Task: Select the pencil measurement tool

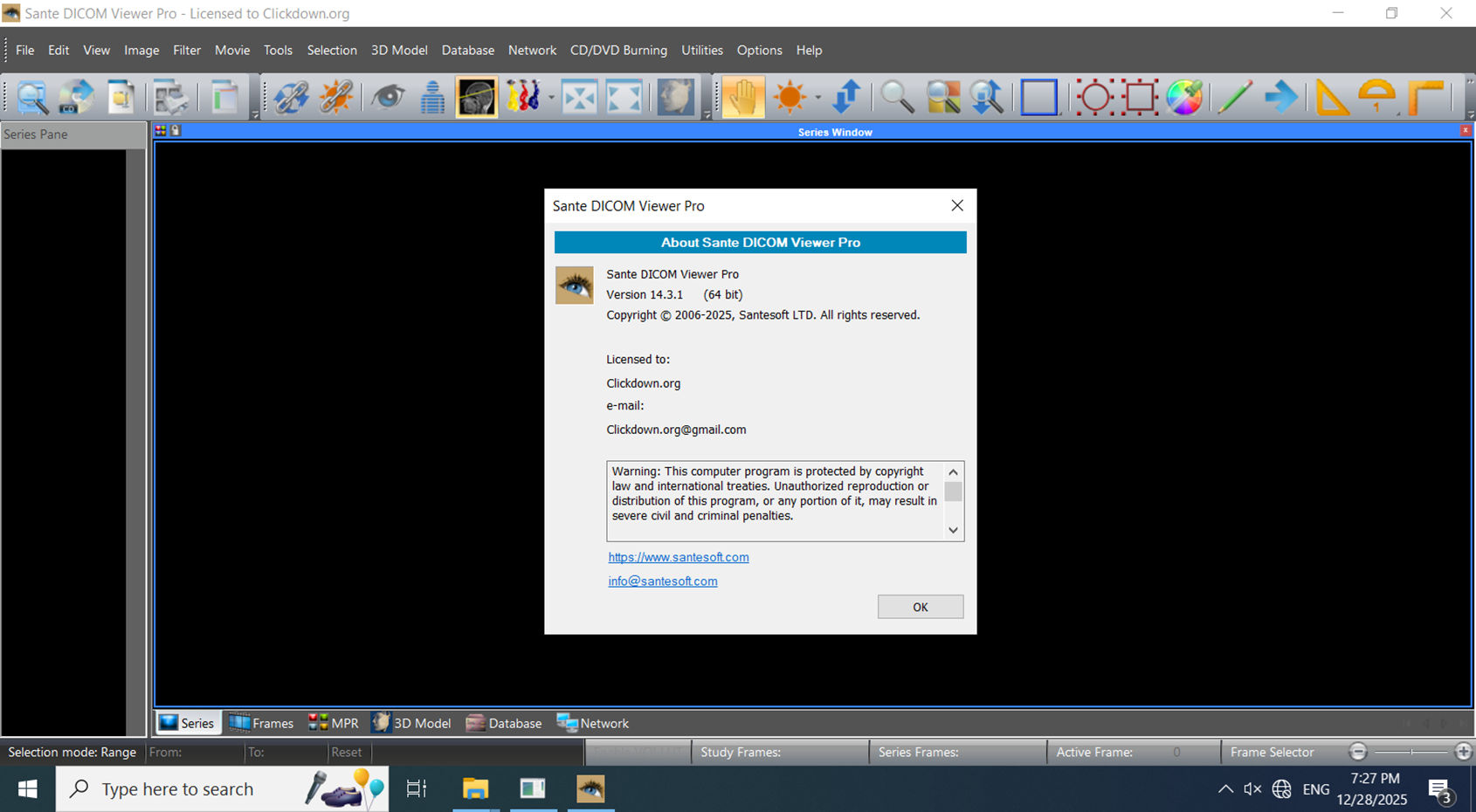Action: (x=1236, y=97)
